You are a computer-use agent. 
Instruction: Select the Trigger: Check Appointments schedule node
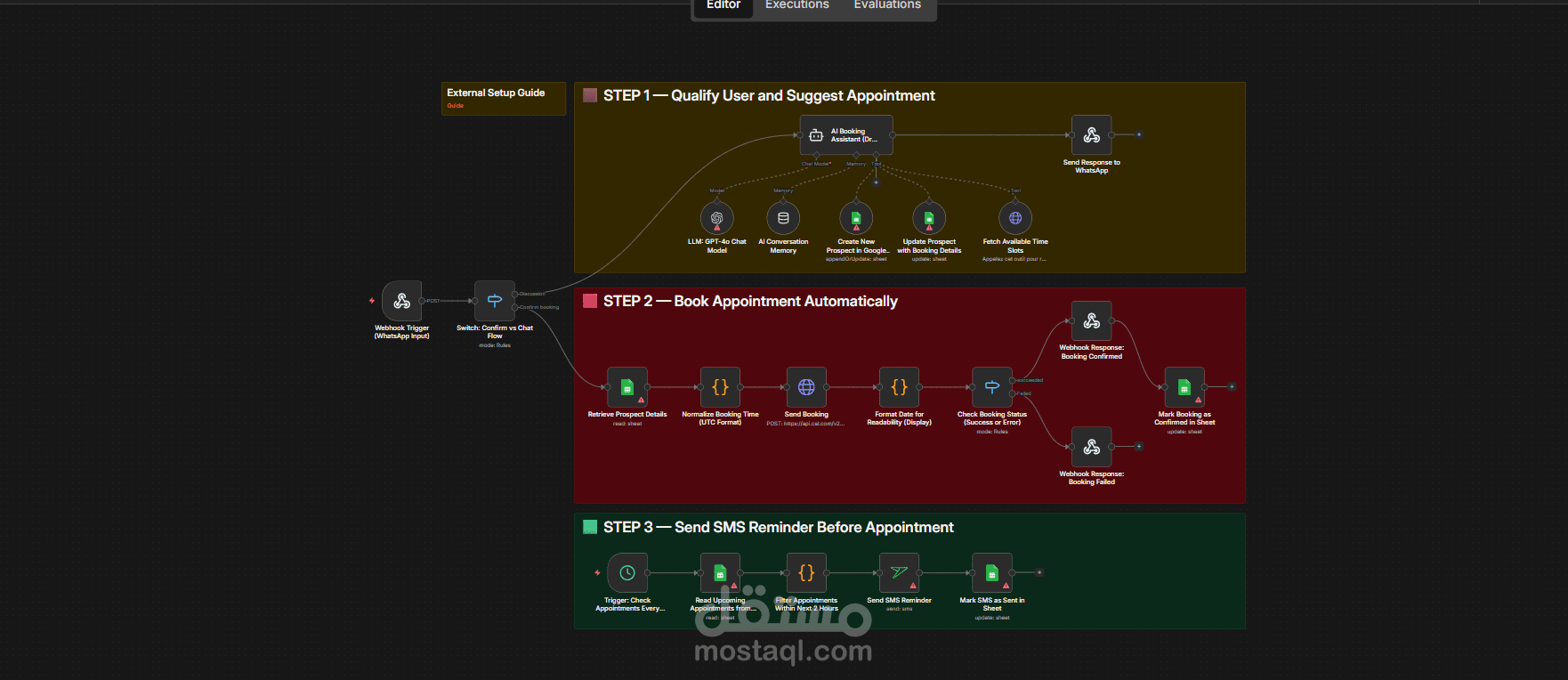627,573
